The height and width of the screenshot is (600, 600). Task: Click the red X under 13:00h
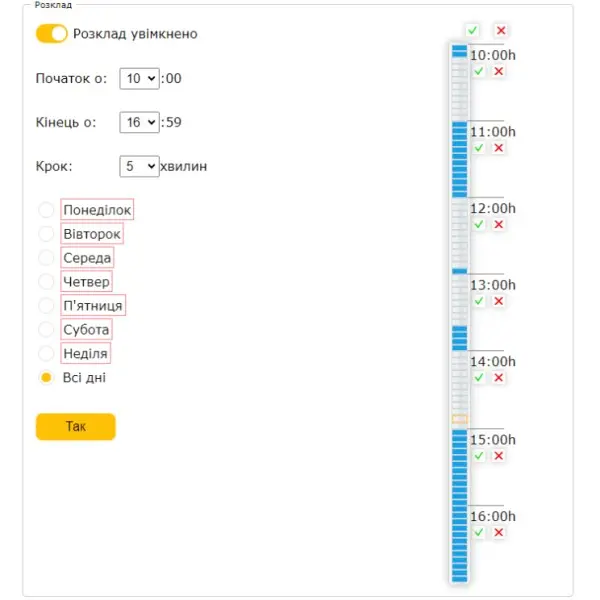point(498,301)
